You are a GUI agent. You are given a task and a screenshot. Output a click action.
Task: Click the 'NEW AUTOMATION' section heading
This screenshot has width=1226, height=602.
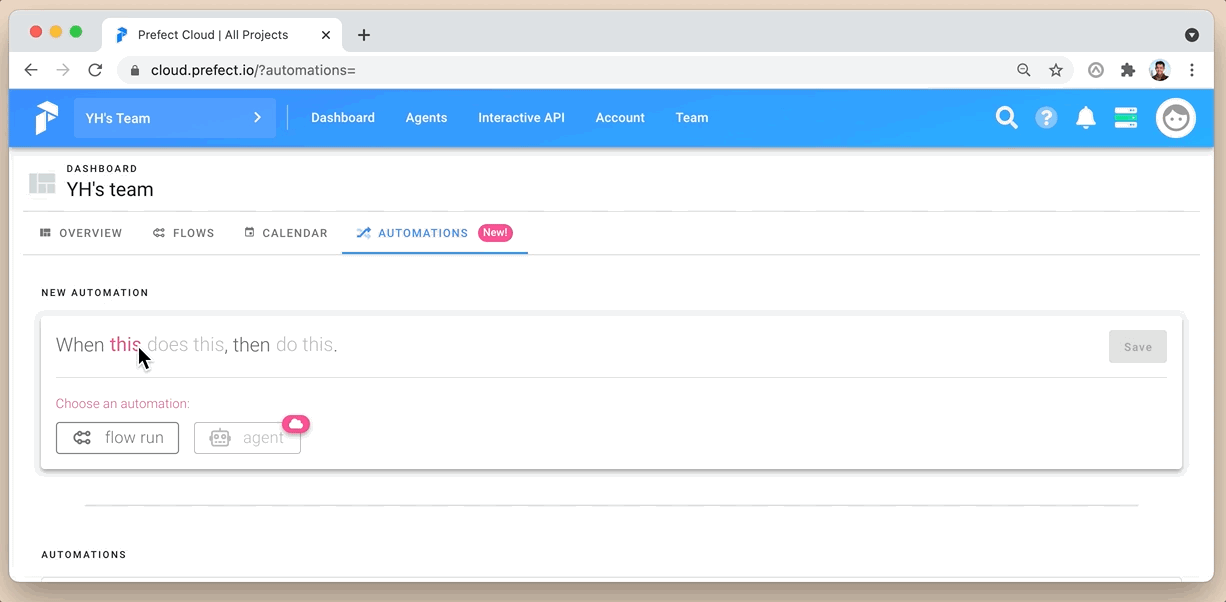click(95, 293)
